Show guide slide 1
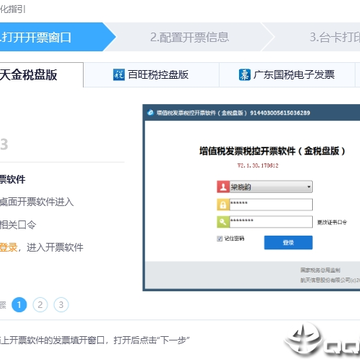360x360 pixels. 19,305
